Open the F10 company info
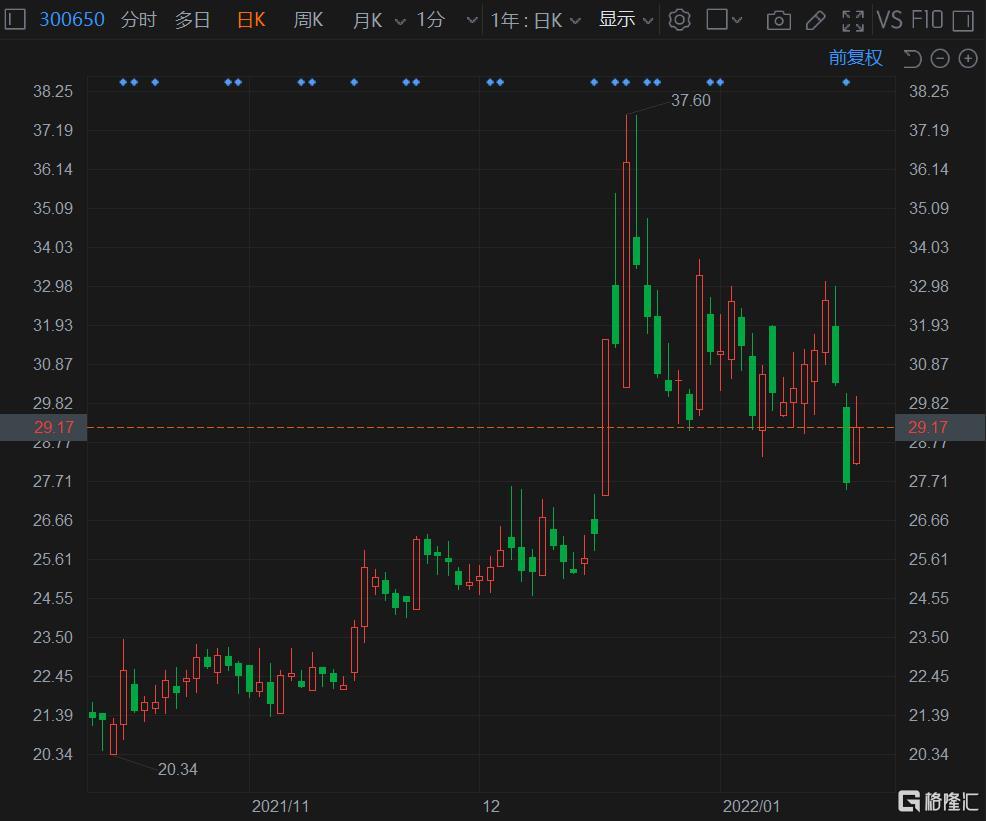The height and width of the screenshot is (821, 986). [928, 20]
